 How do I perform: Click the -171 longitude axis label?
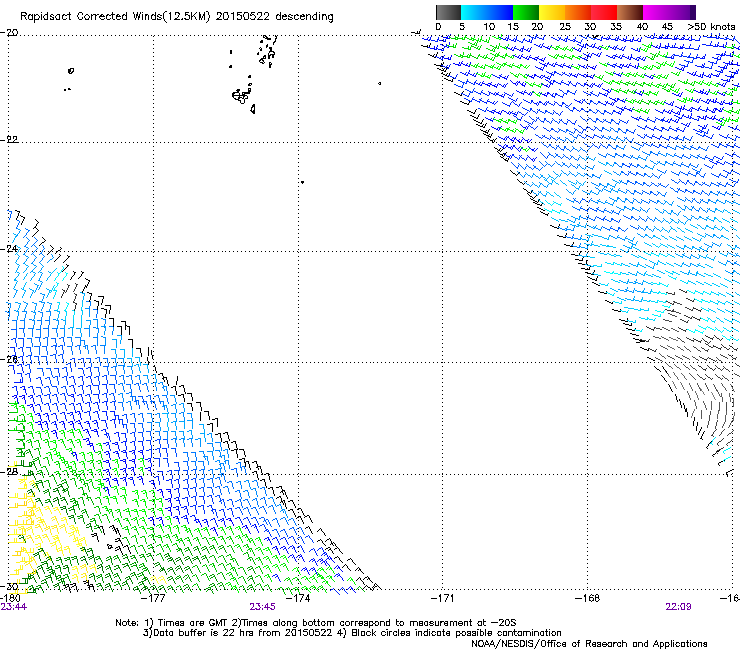coord(442,598)
